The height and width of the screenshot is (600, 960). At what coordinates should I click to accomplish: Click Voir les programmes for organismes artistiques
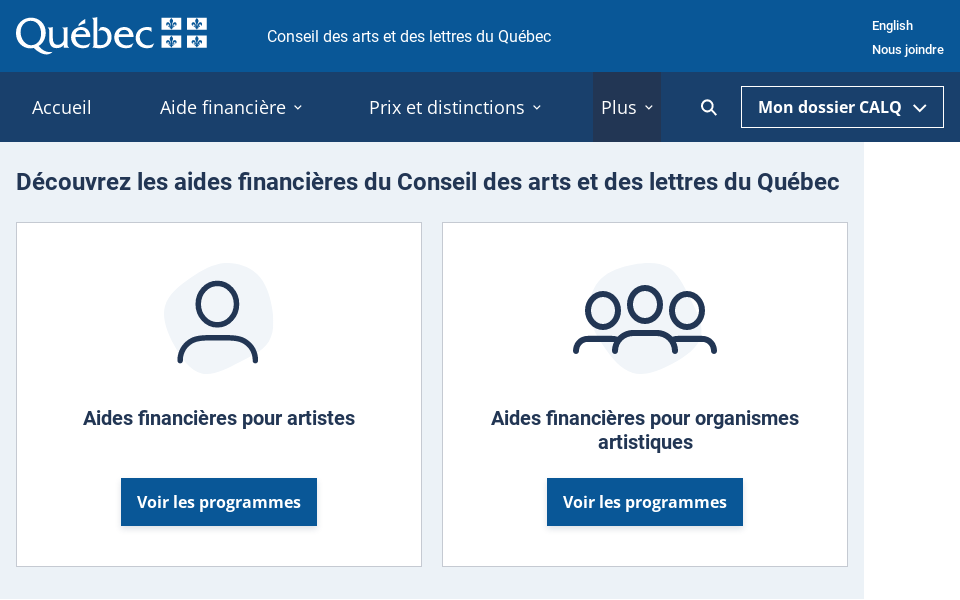644,501
